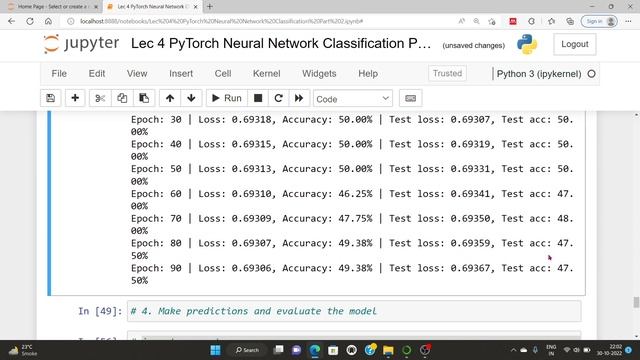Click the Epoch: 90 output line
Viewport: 640px width, 360px height.
point(352,274)
